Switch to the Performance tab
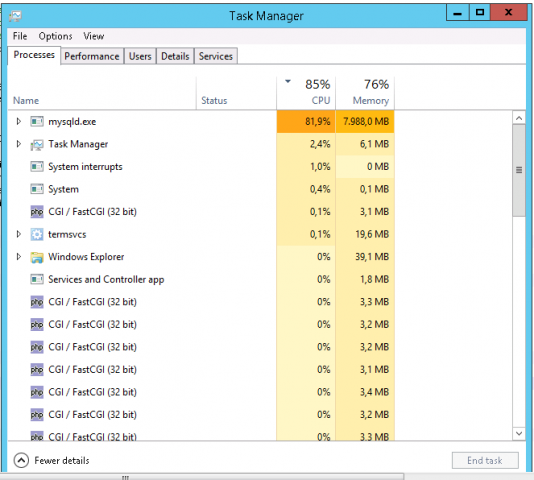This screenshot has height=480, width=534. [92, 56]
